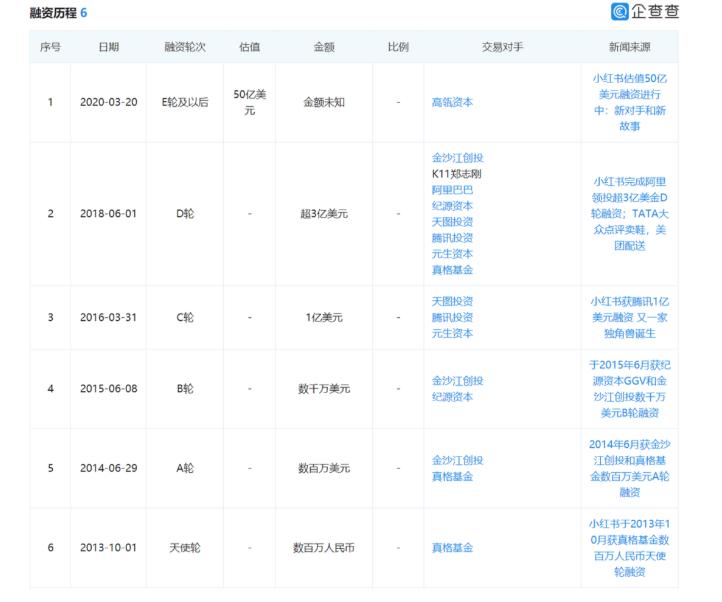Click the 阿里巴巴 investor link
722x602 pixels.
tap(452, 190)
